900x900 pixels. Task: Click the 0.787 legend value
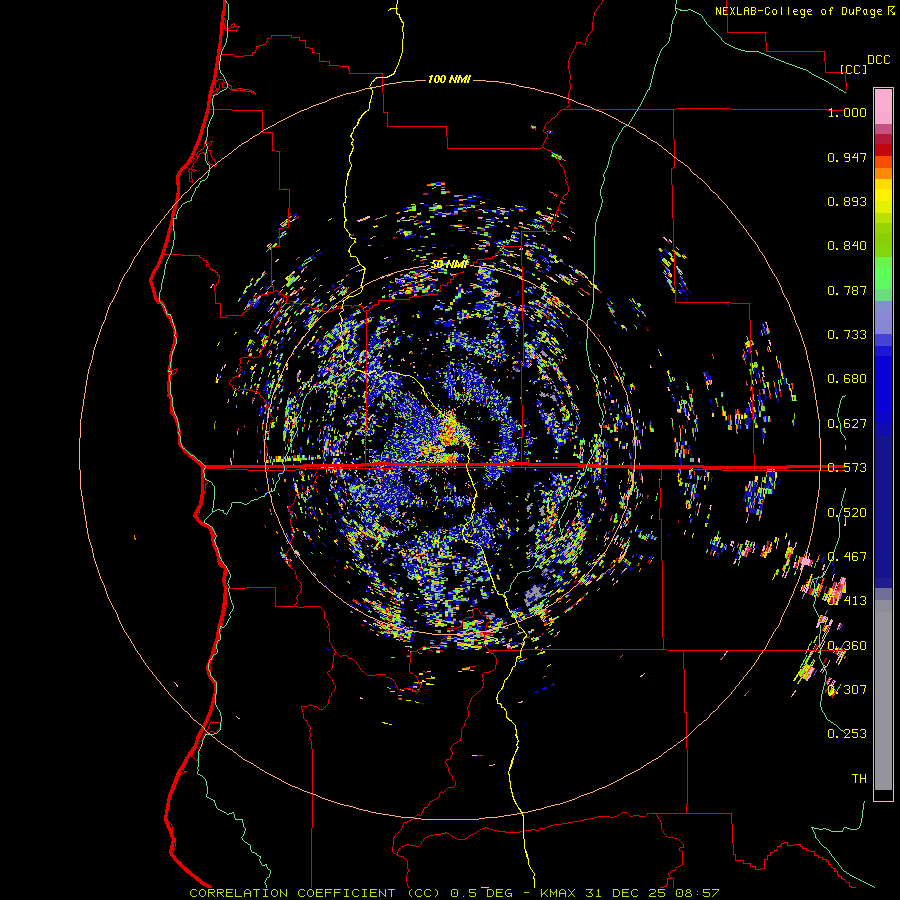pos(847,290)
